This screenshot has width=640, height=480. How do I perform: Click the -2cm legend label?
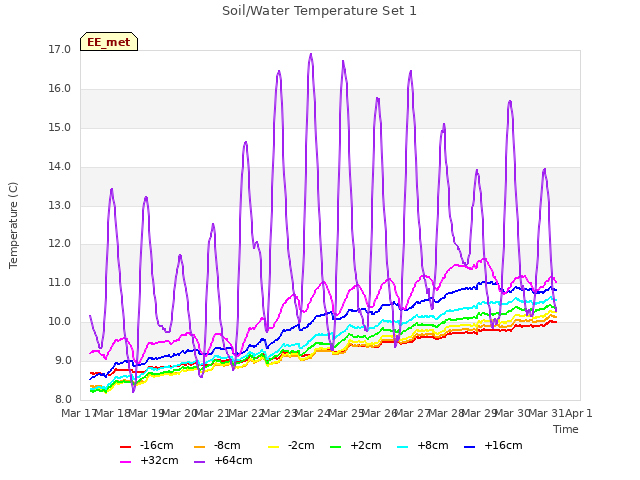(301, 445)
